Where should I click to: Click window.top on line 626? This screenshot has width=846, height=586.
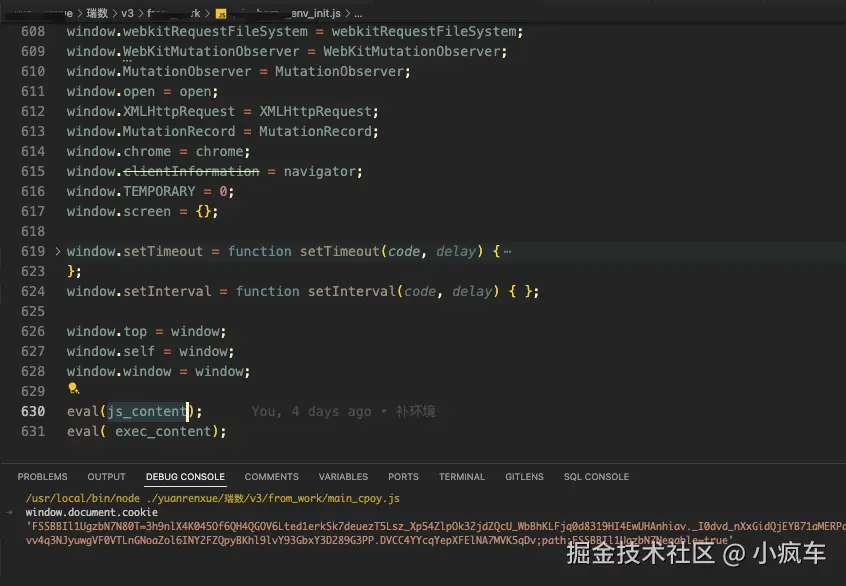point(107,331)
